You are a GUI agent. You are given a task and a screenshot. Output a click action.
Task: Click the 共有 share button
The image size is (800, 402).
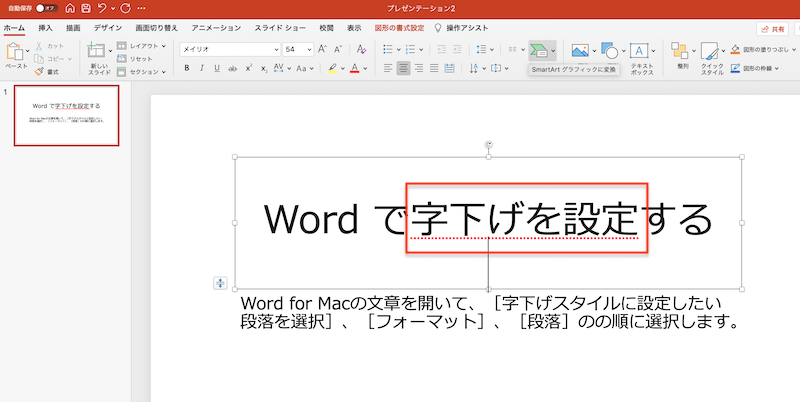click(x=773, y=29)
